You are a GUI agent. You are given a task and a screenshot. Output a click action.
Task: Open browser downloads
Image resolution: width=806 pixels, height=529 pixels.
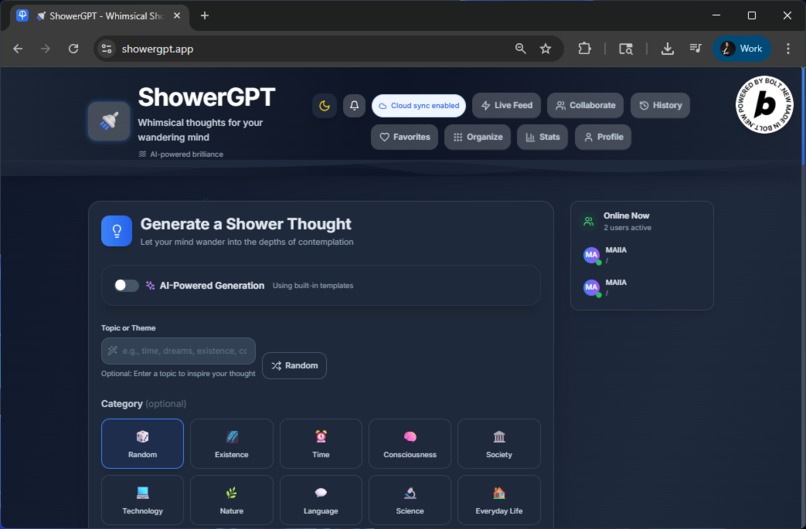coord(667,49)
